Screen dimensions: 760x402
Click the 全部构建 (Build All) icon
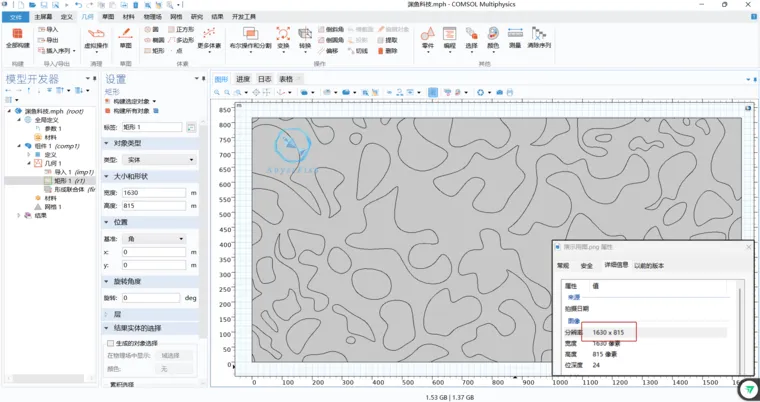pyautogui.click(x=17, y=34)
